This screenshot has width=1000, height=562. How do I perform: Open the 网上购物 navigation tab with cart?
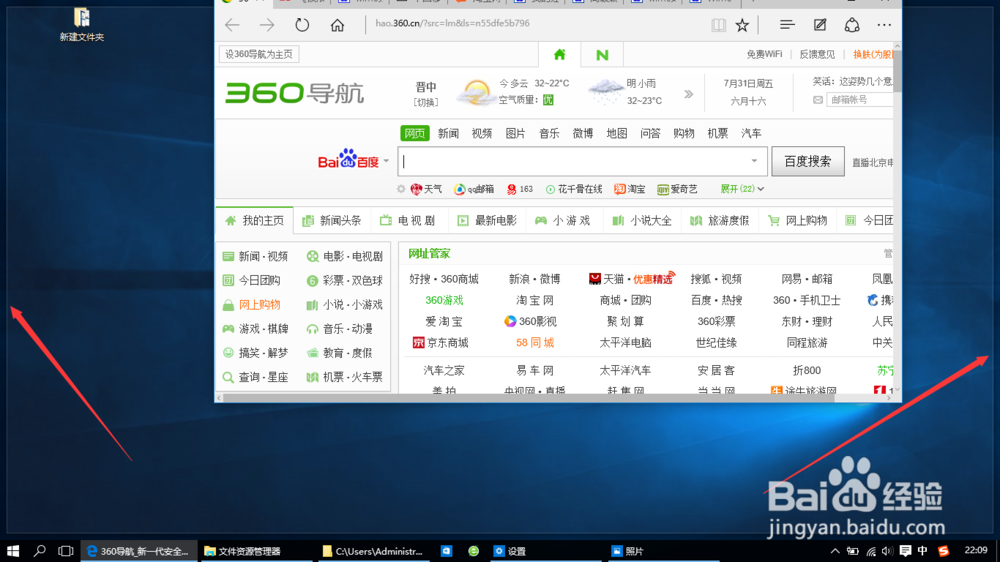798,221
